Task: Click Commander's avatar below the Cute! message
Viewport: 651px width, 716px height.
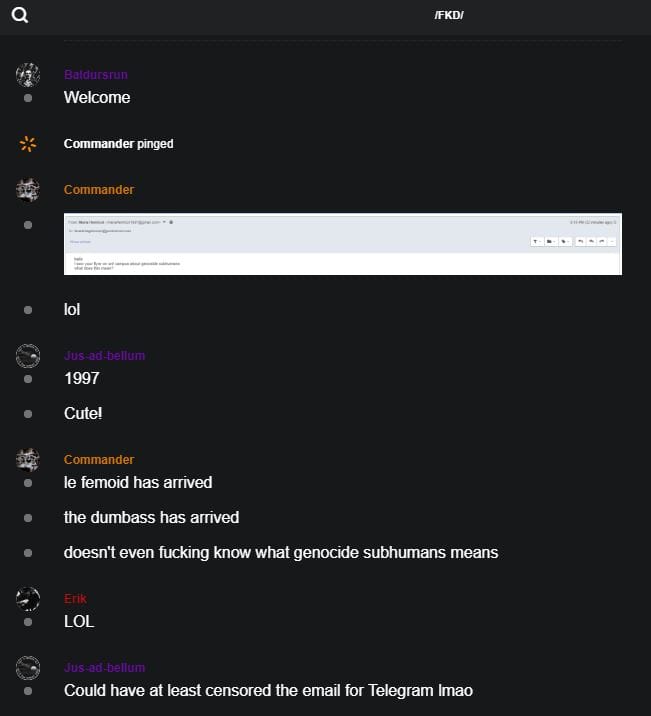Action: 28,460
